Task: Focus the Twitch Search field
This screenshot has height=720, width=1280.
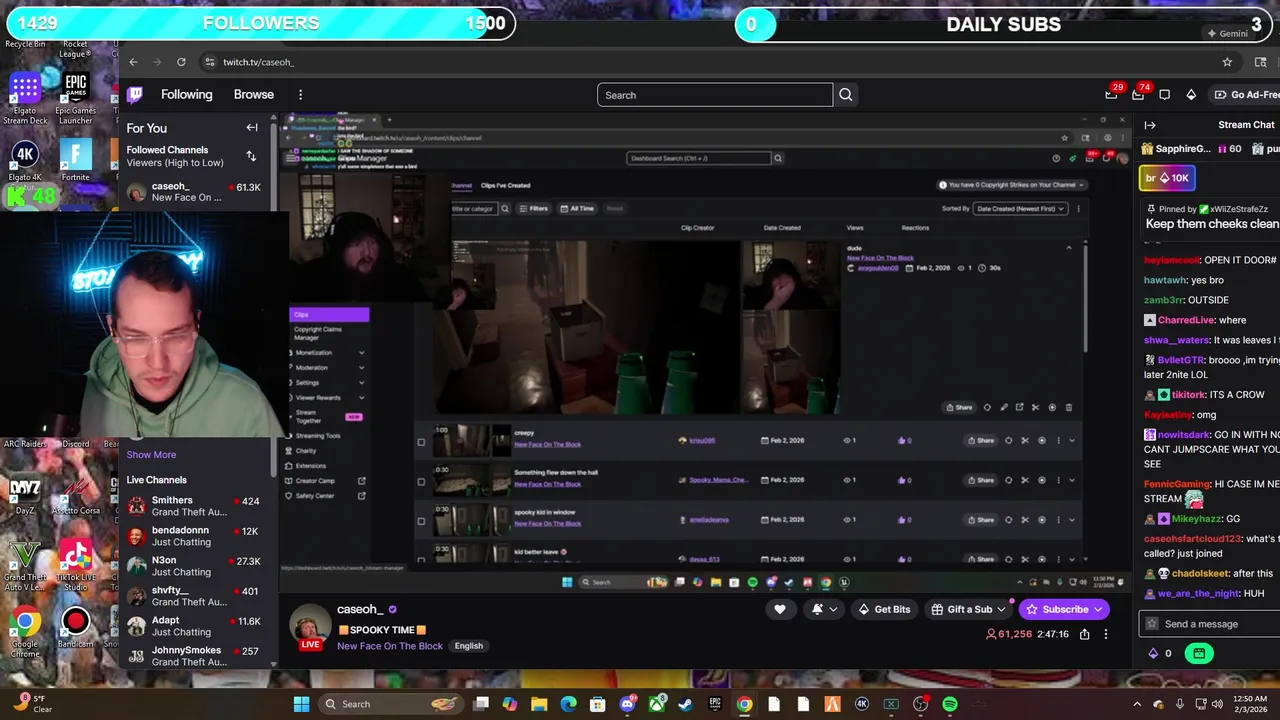Action: point(715,95)
